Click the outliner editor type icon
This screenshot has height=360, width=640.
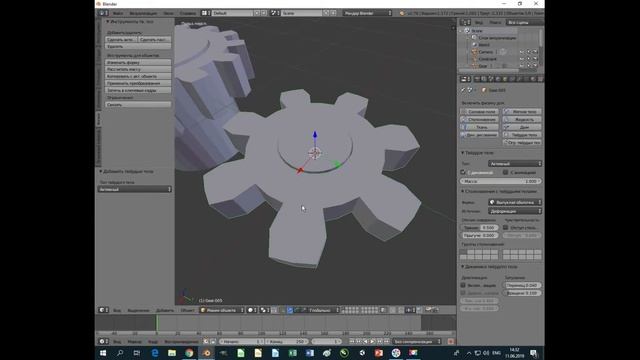coord(465,22)
